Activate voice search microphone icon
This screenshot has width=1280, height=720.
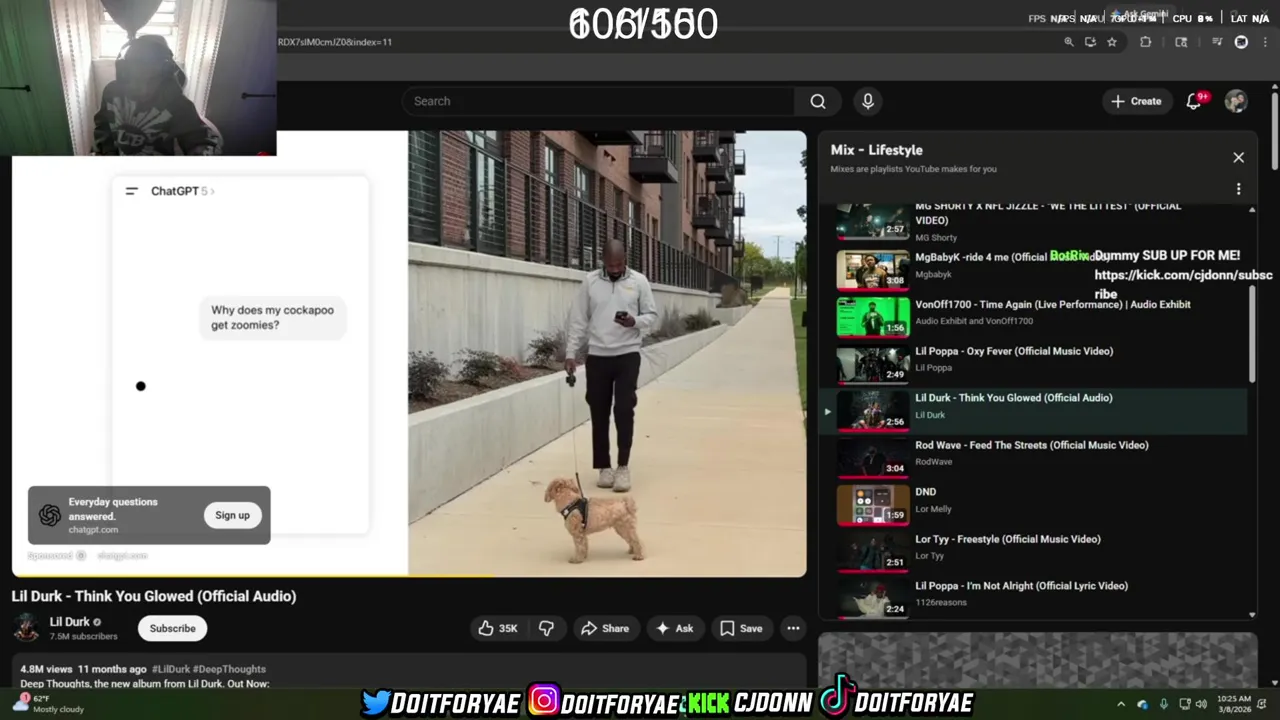click(x=868, y=101)
